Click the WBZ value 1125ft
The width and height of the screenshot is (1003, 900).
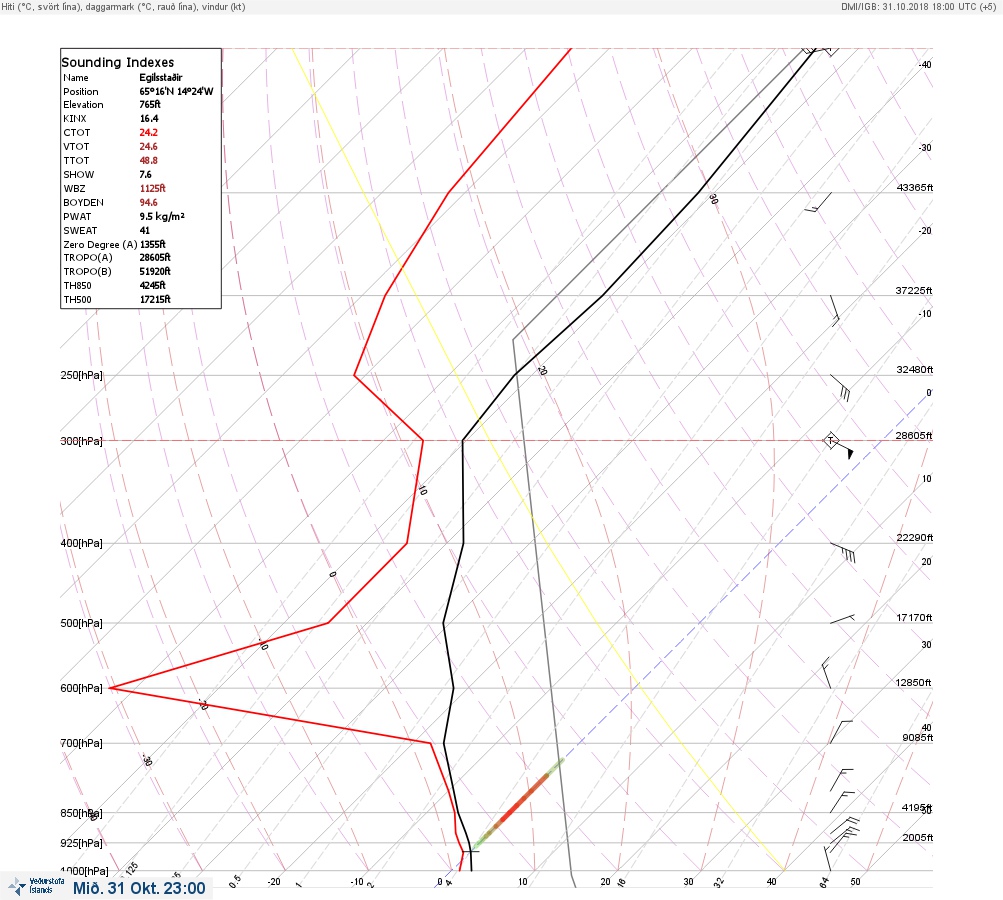point(152,189)
